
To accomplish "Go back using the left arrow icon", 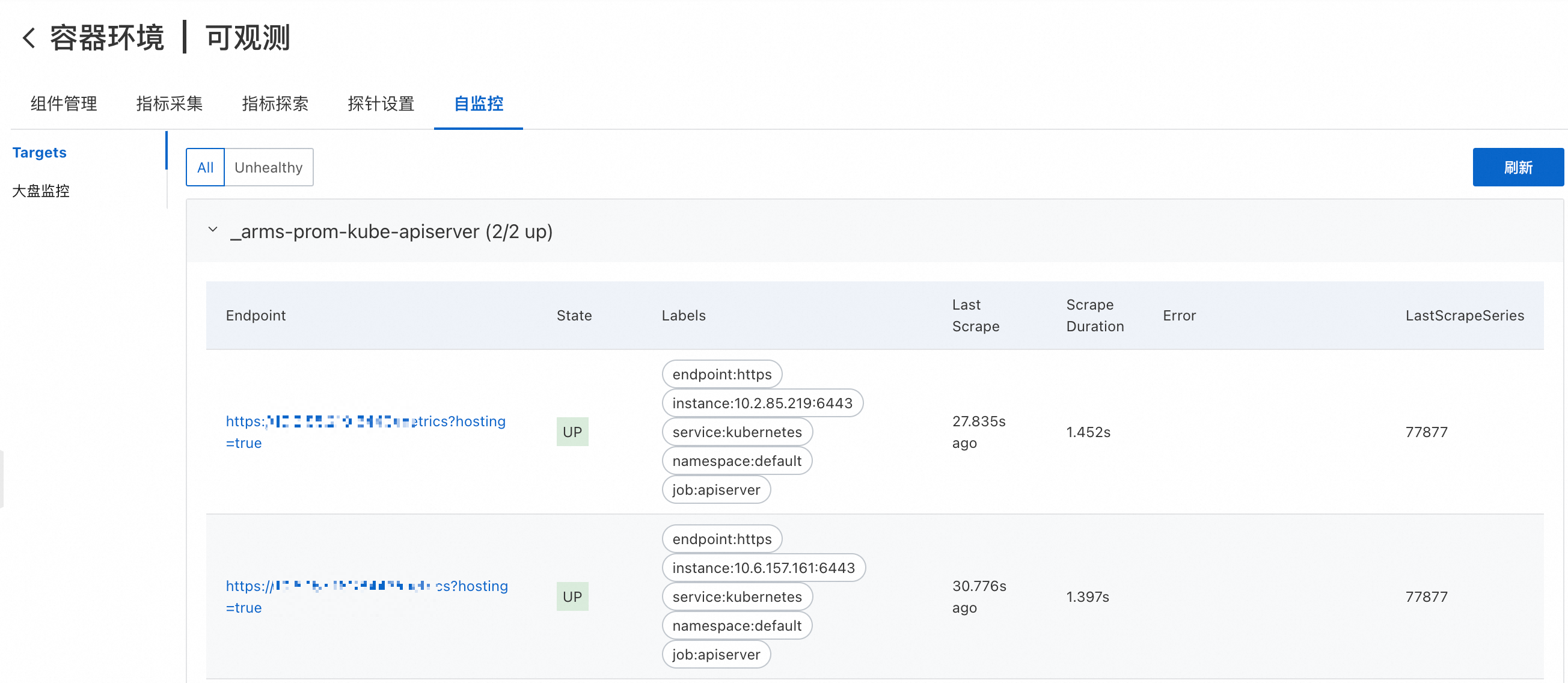I will click(29, 38).
